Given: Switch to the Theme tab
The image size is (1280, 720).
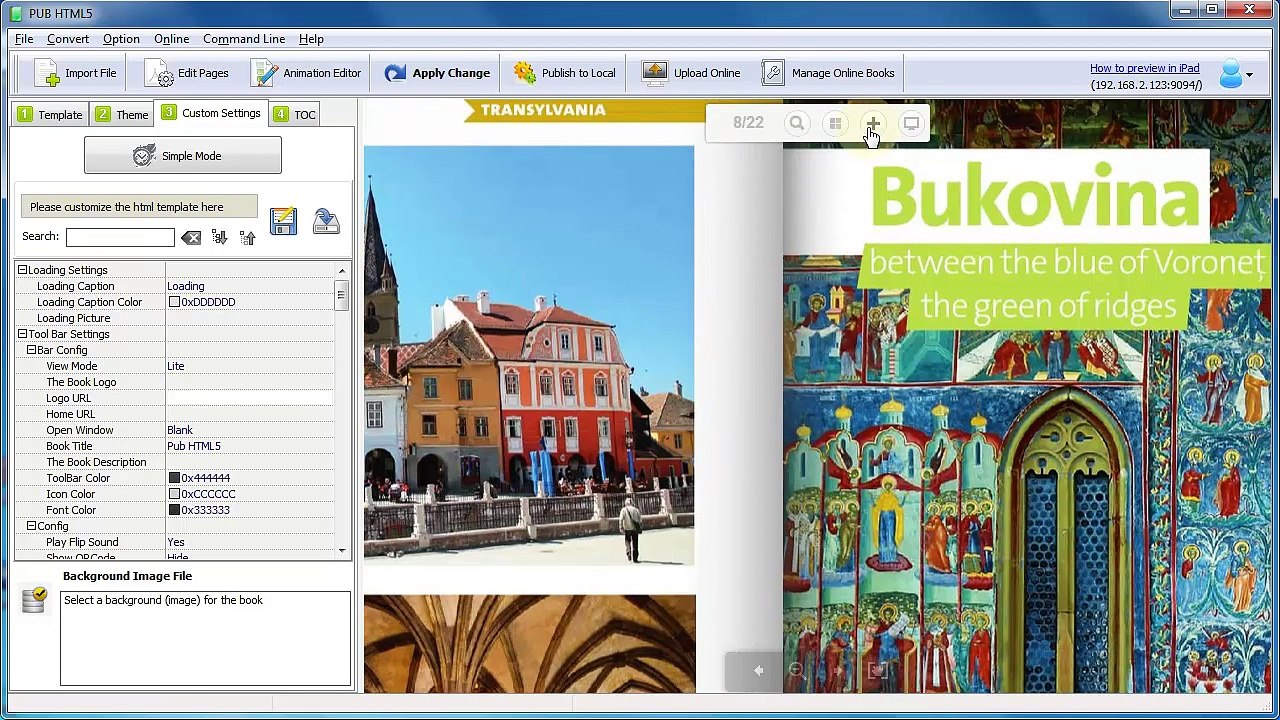Looking at the screenshot, I should (x=122, y=114).
